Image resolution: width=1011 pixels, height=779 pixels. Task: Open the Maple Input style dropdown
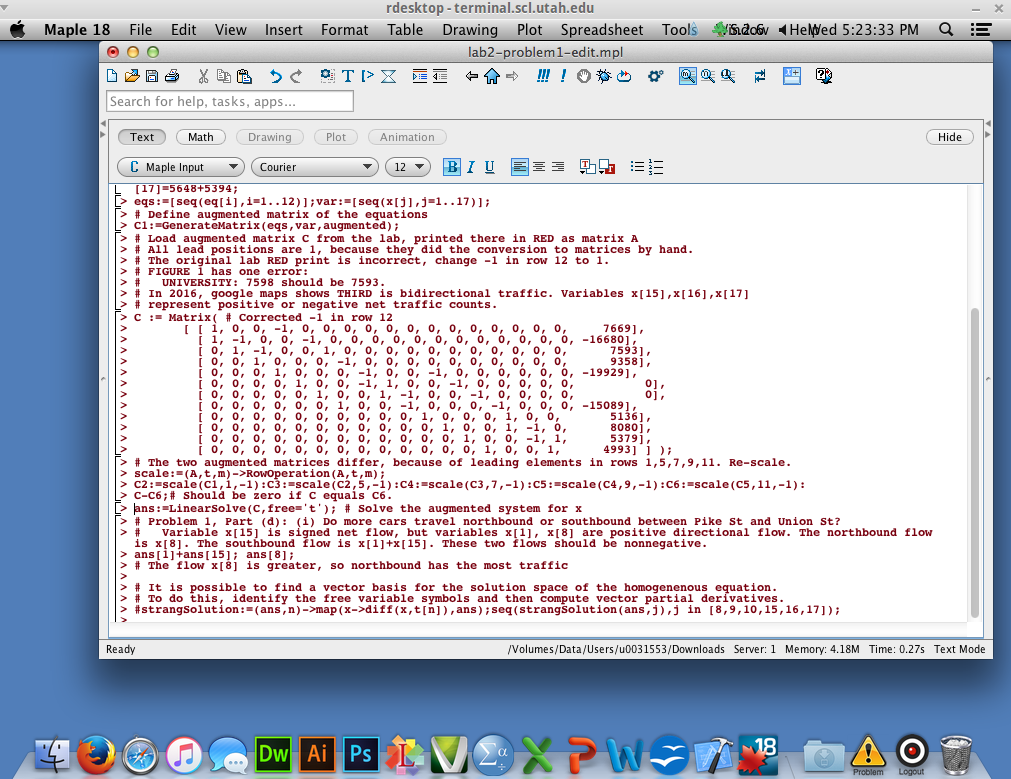click(181, 167)
